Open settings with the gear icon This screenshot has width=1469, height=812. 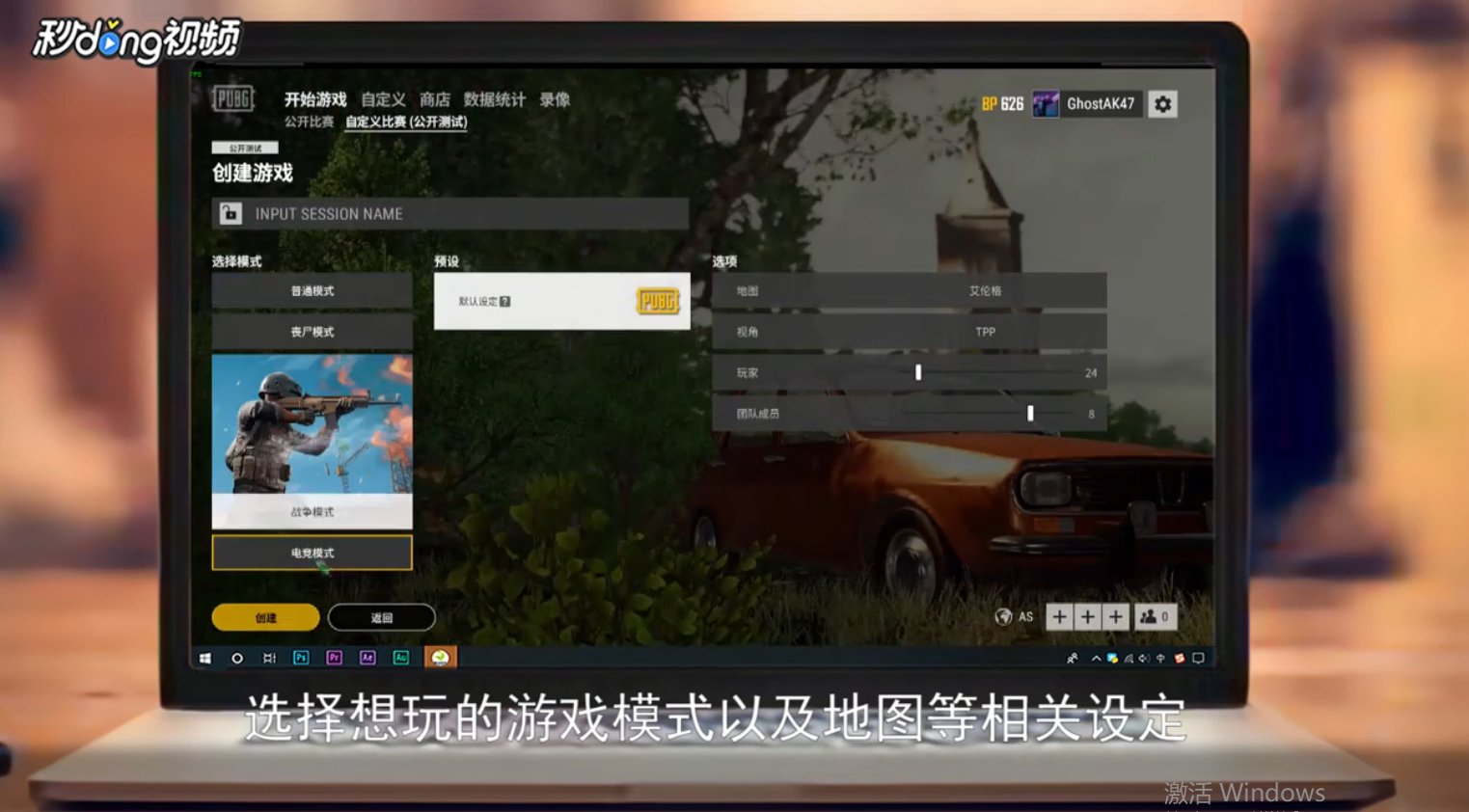point(1162,103)
